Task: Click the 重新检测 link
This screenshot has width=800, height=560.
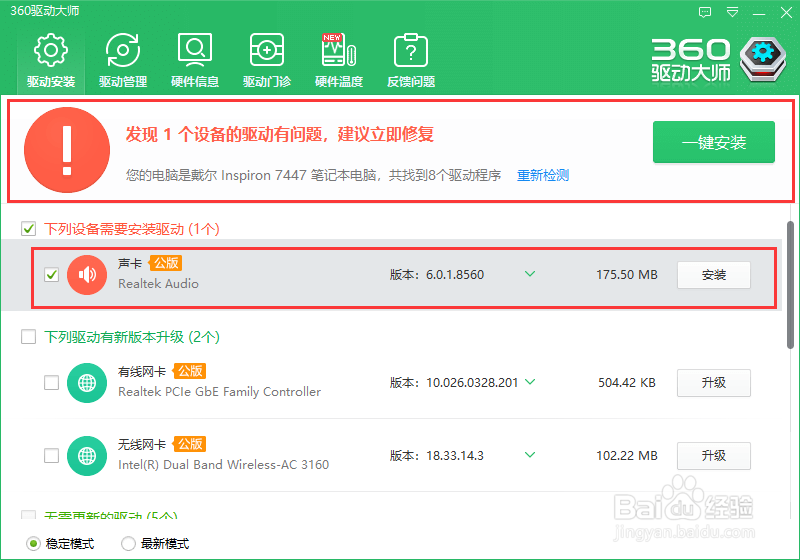Action: click(x=543, y=175)
